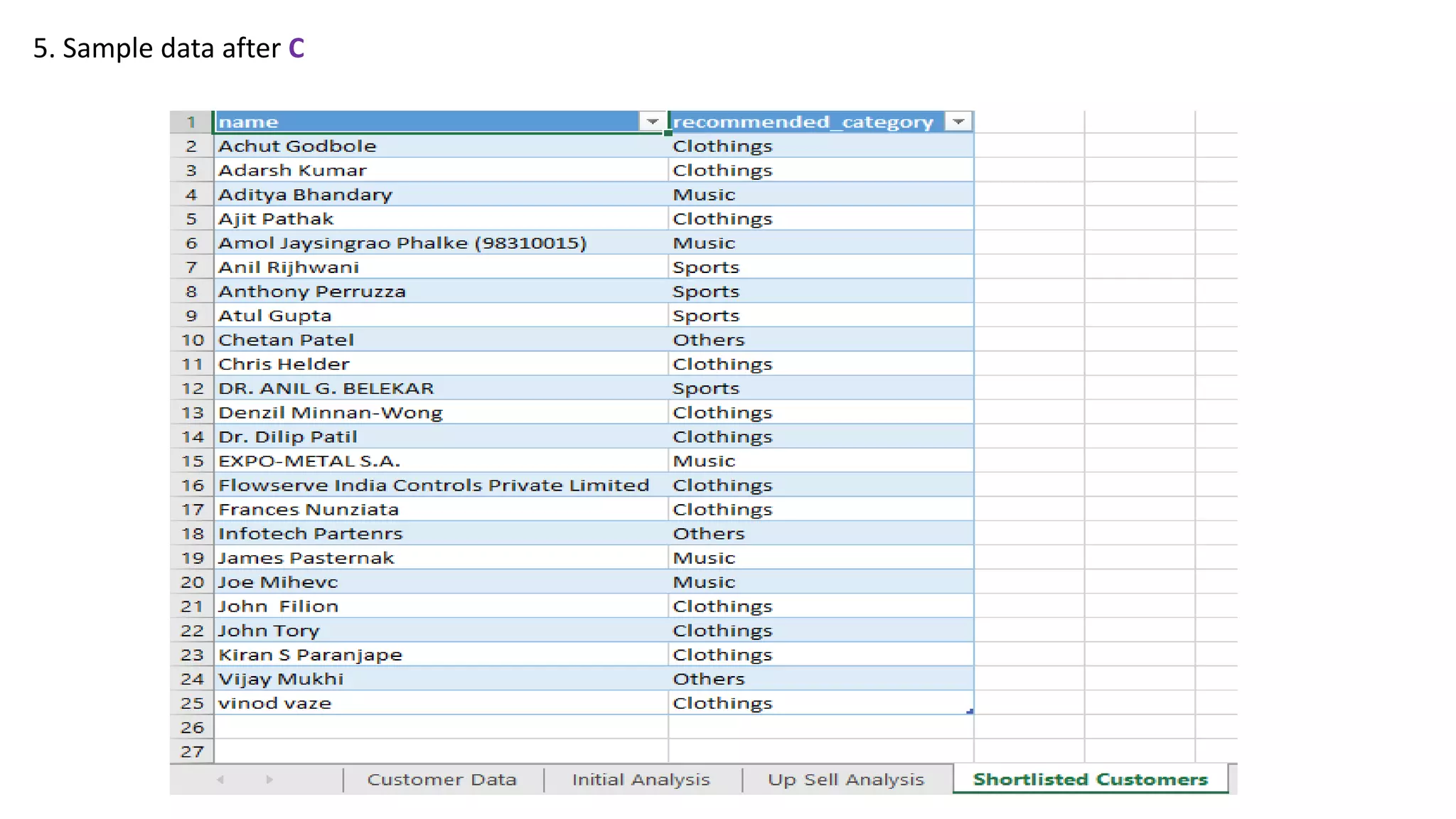Select cell DR. ANIL G. BELEKAR

tap(441, 388)
